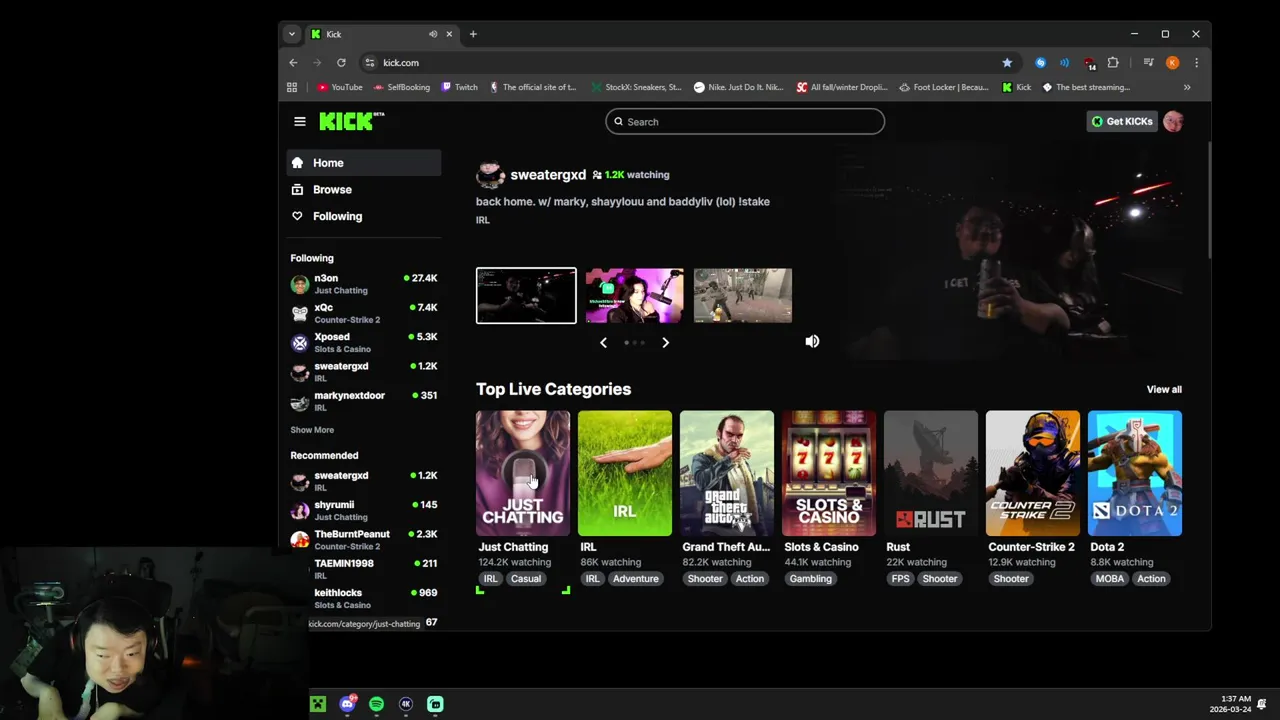1280x720 pixels.
Task: Click the Get KICKs button
Action: pos(1122,121)
